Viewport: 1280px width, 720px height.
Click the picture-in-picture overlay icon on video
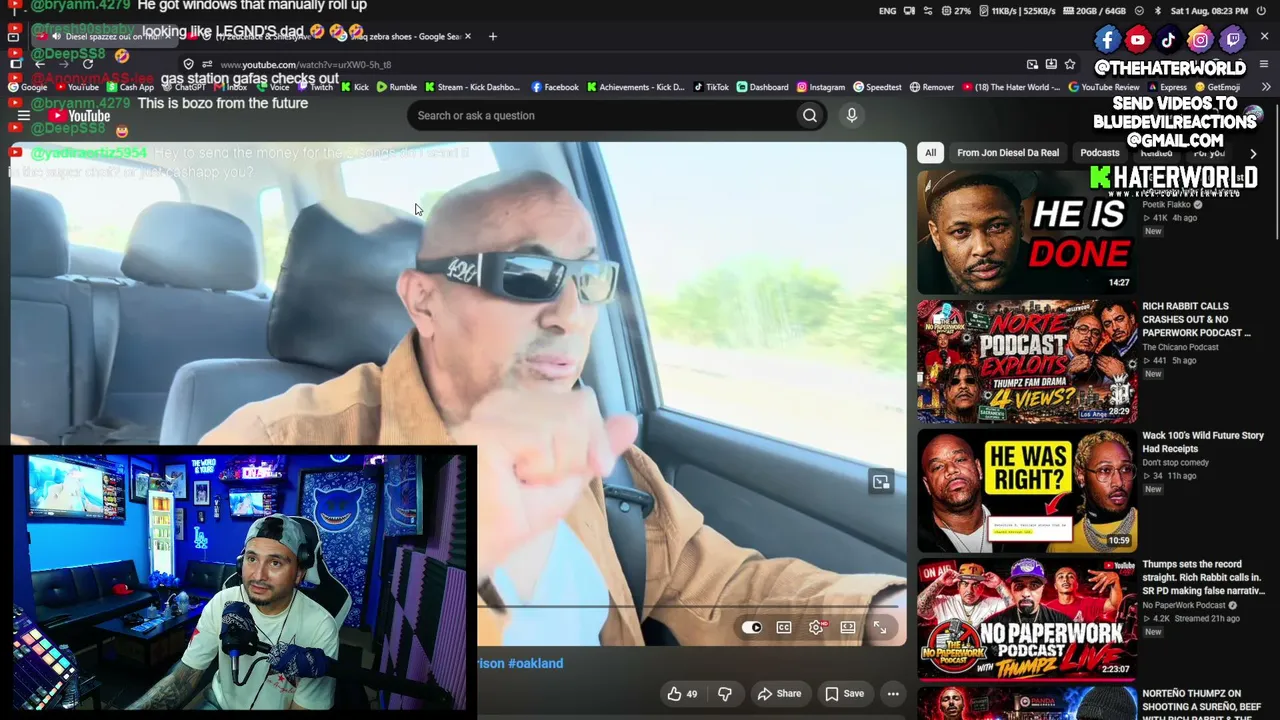[x=881, y=482]
